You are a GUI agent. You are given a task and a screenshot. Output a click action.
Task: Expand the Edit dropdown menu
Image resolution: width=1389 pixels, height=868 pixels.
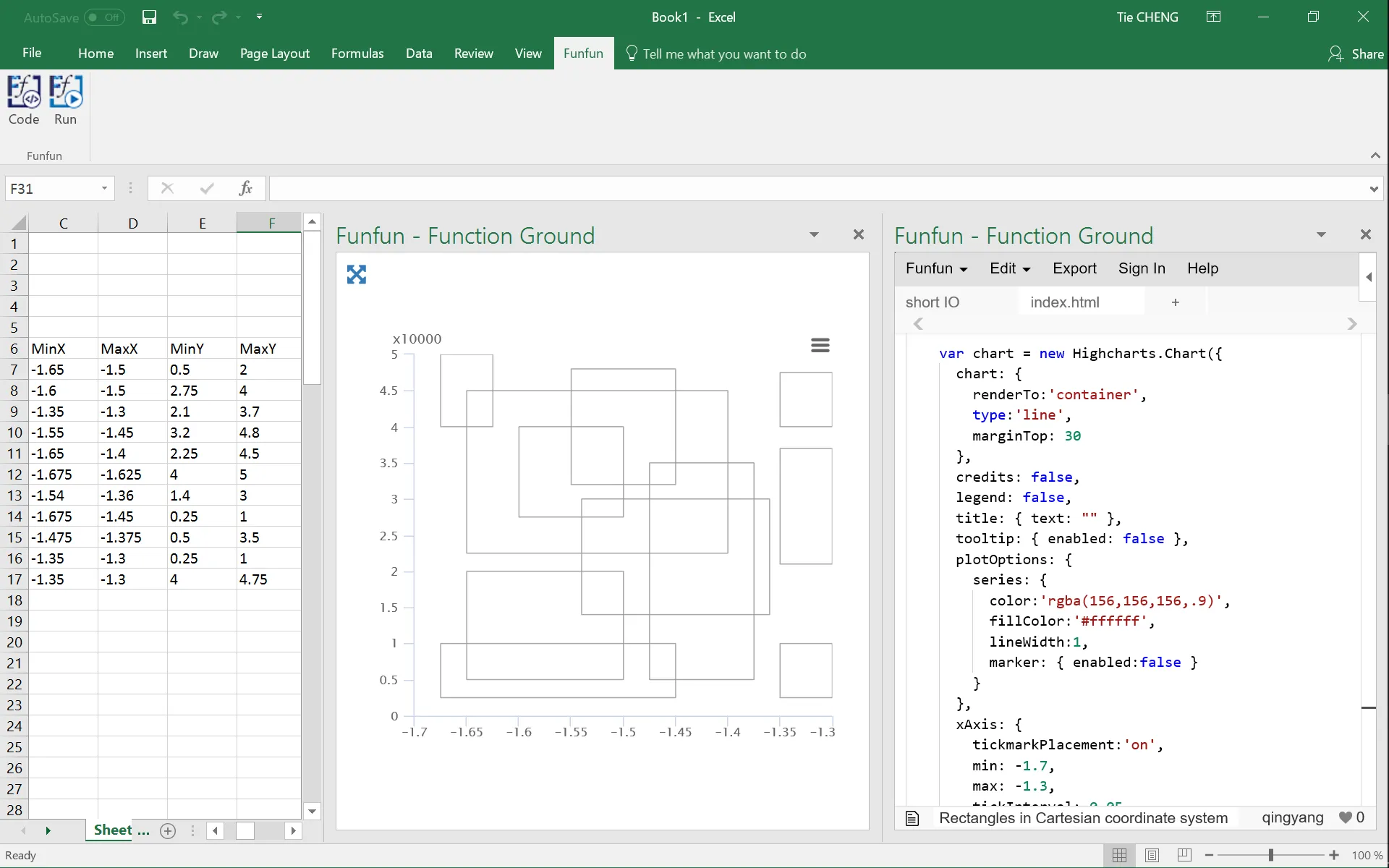point(1009,268)
